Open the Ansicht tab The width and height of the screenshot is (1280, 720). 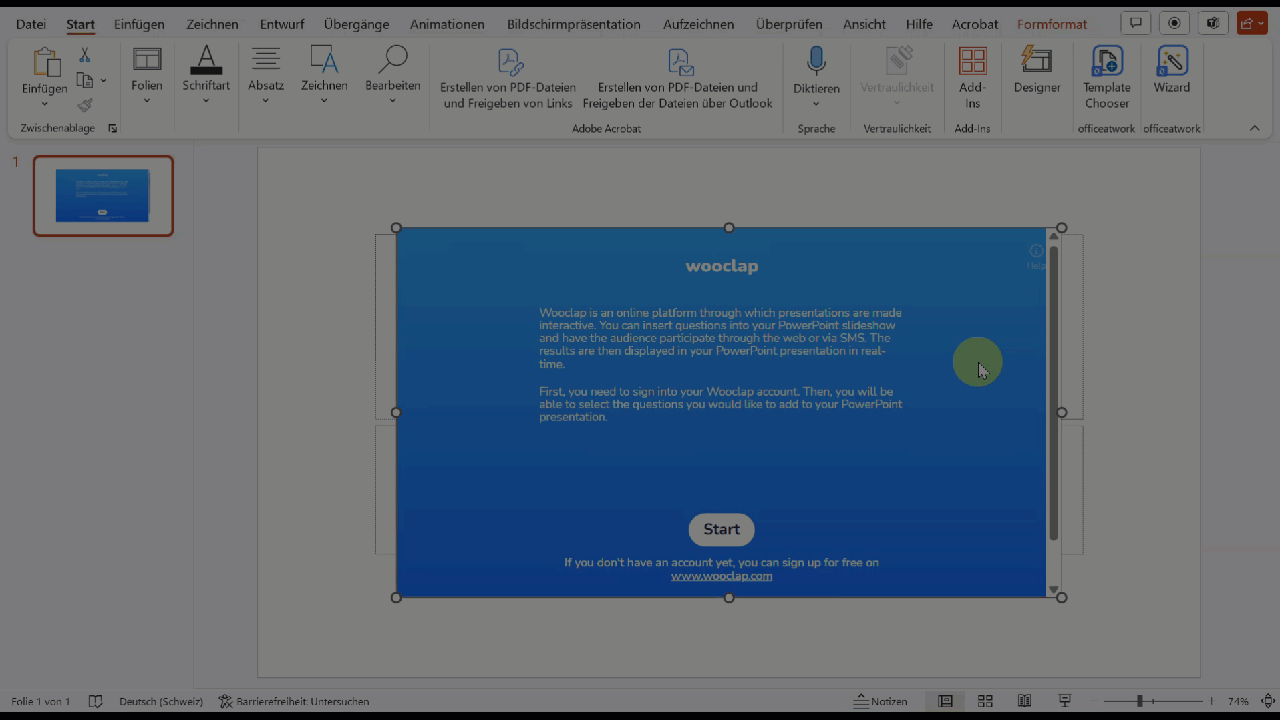[864, 24]
